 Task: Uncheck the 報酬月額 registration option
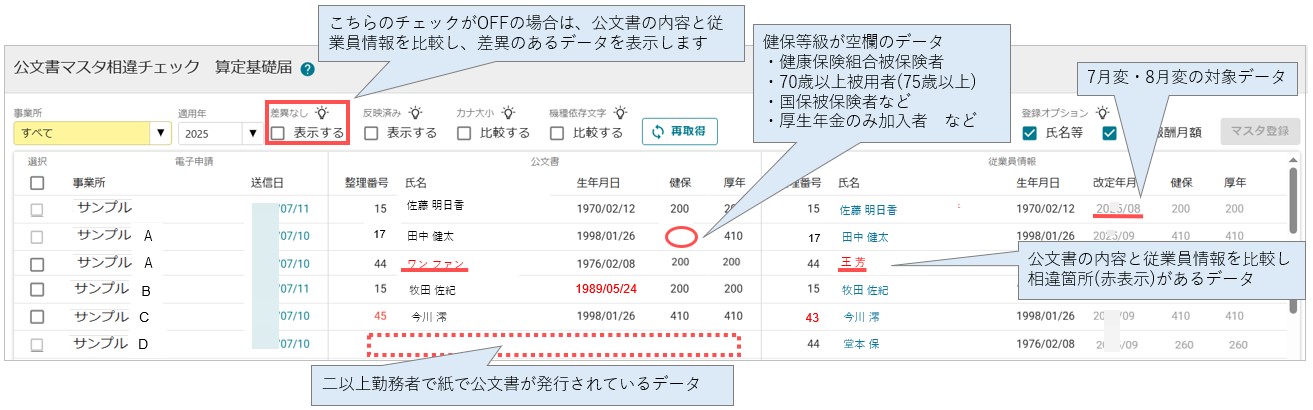1109,132
